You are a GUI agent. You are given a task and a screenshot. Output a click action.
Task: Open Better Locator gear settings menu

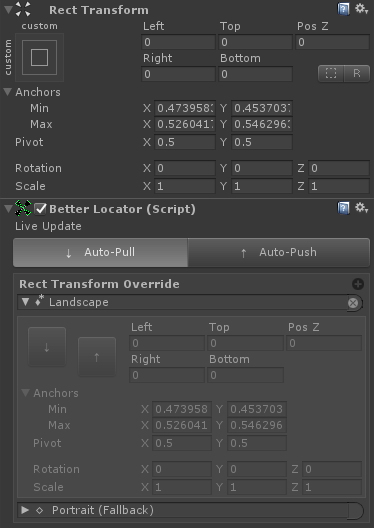[361, 208]
